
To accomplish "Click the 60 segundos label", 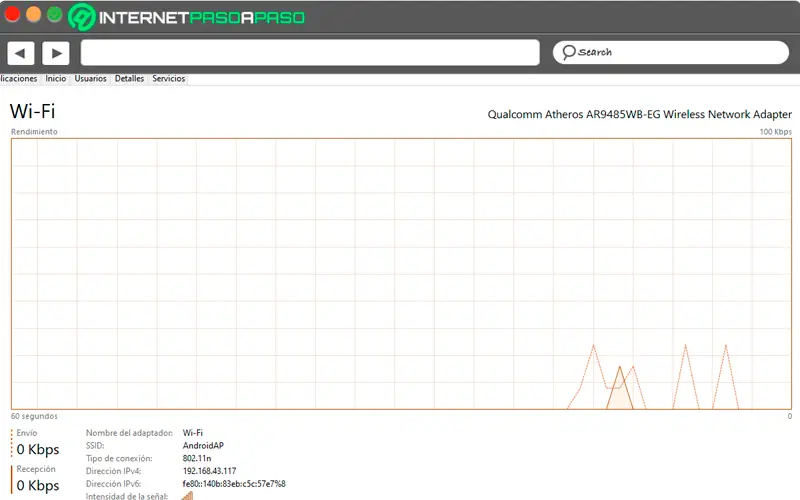I will (x=34, y=416).
